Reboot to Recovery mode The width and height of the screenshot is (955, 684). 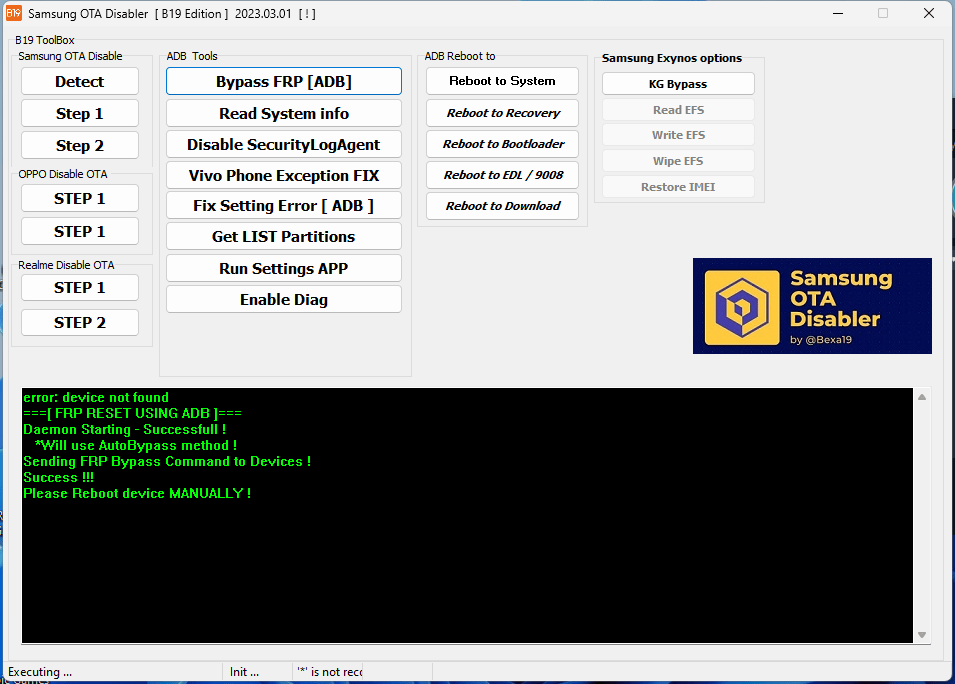tap(501, 112)
